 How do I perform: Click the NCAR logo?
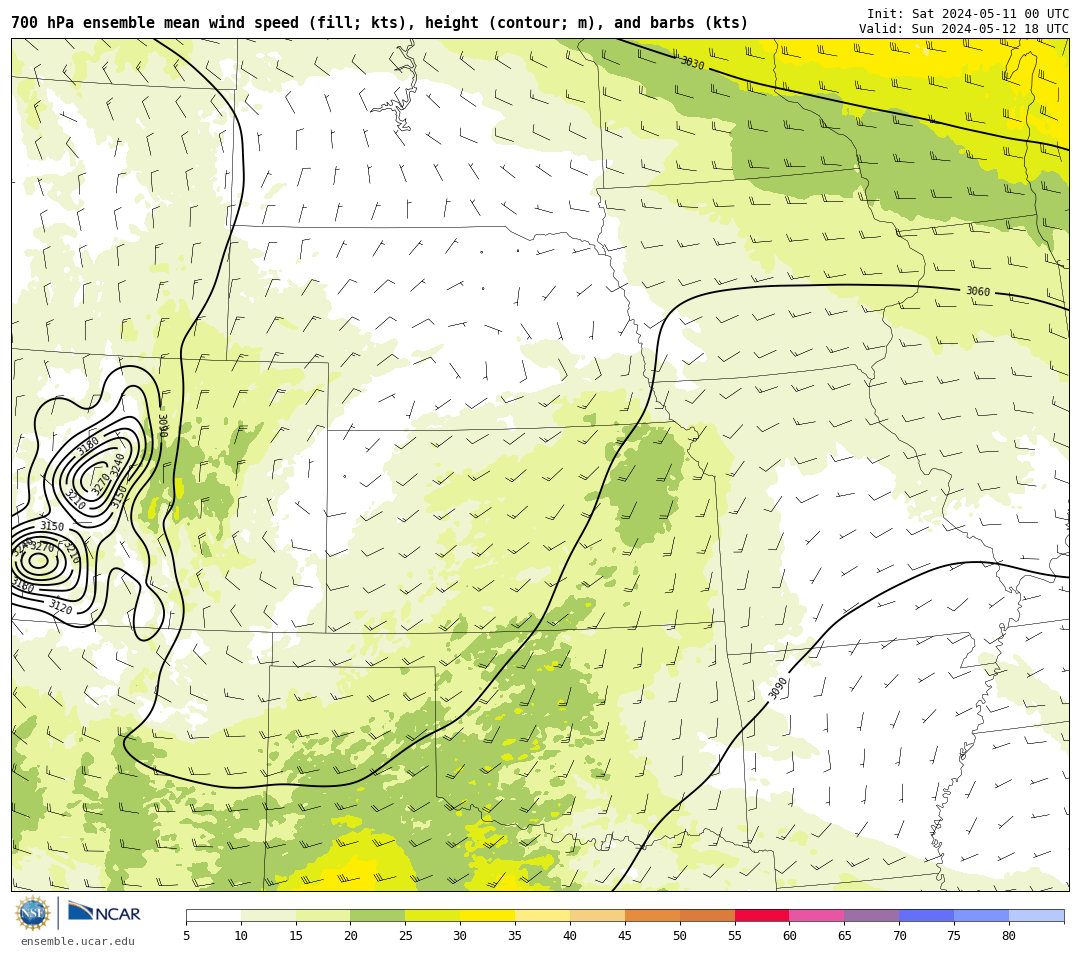click(104, 913)
